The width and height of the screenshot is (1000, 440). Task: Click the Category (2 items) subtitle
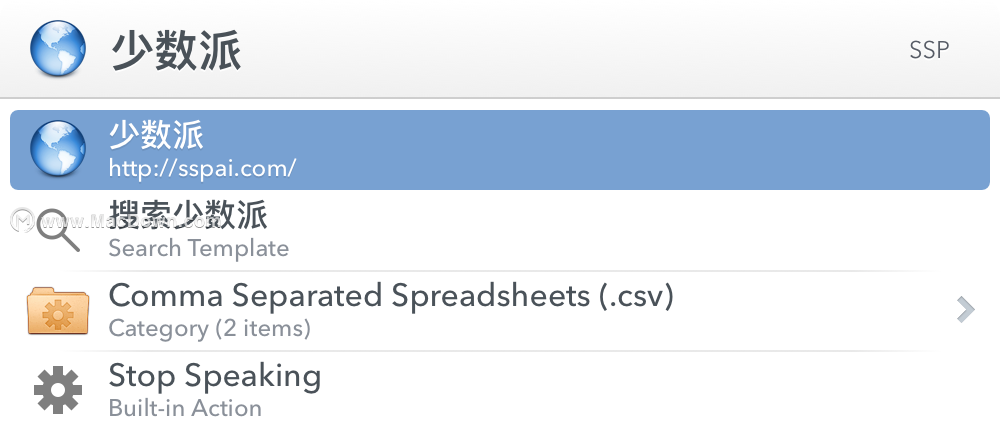coord(210,328)
